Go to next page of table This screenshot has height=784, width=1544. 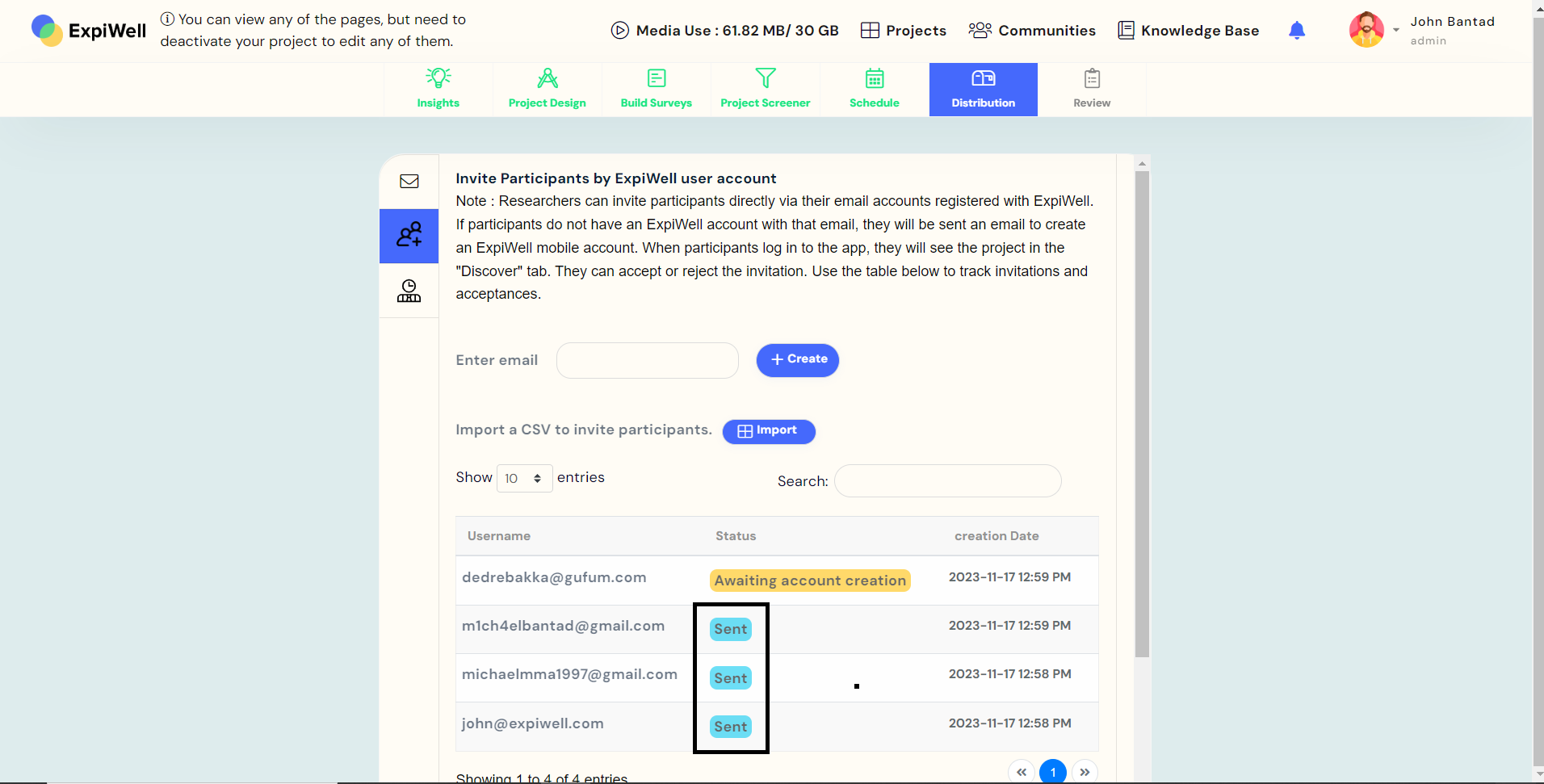coord(1085,773)
